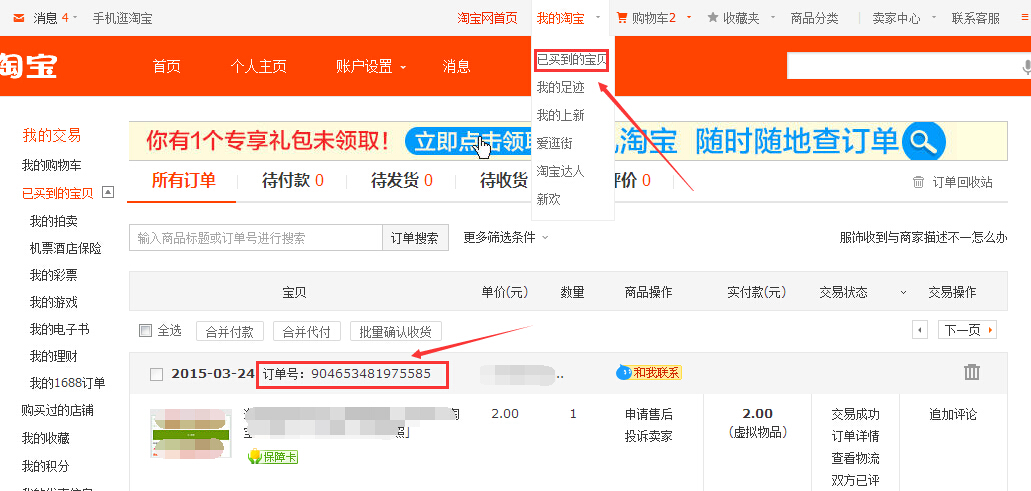This screenshot has width=1031, height=491.
Task: Open 个人主页 in the nav bar
Action: (x=258, y=66)
